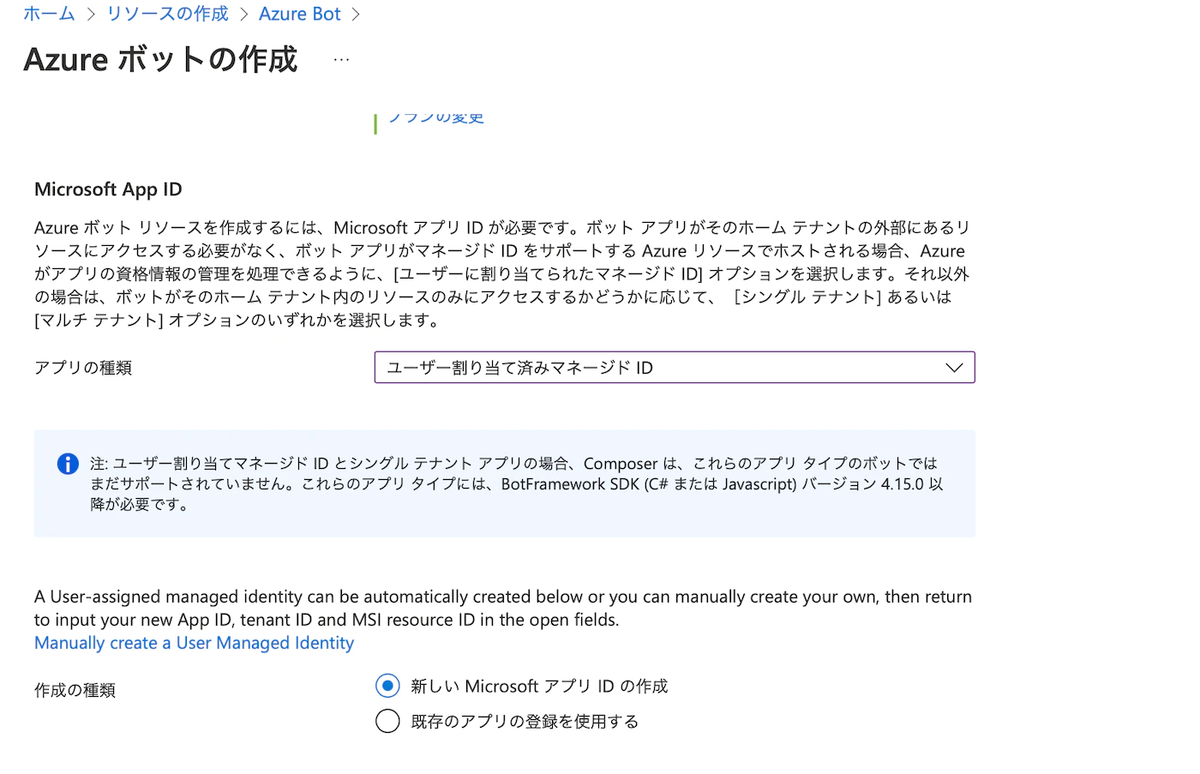Open Azure Bot breadcrumb link
Viewport: 1200px width, 774px height.
tap(299, 14)
